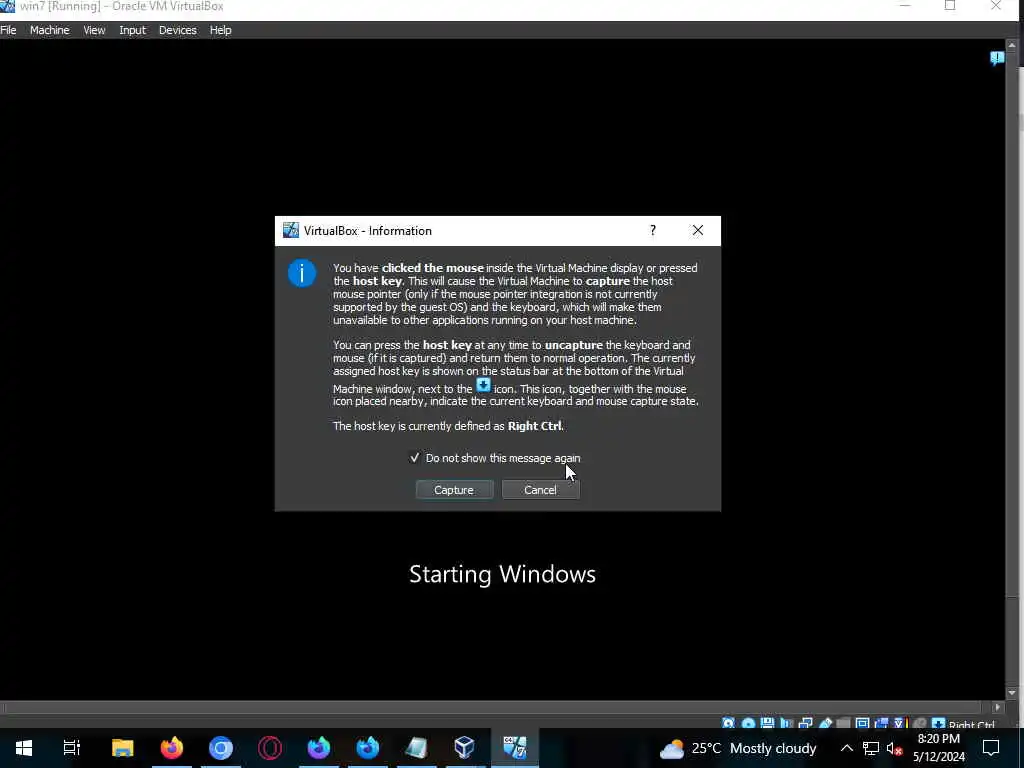Click the shared folders status icon

point(843,724)
